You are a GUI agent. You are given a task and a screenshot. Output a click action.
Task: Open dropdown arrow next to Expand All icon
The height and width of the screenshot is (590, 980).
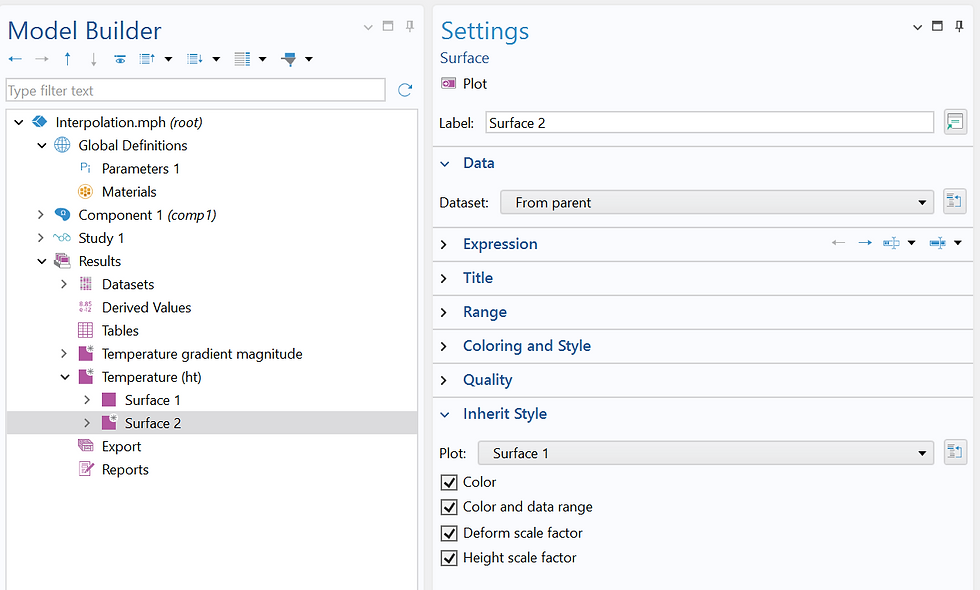pyautogui.click(x=216, y=59)
